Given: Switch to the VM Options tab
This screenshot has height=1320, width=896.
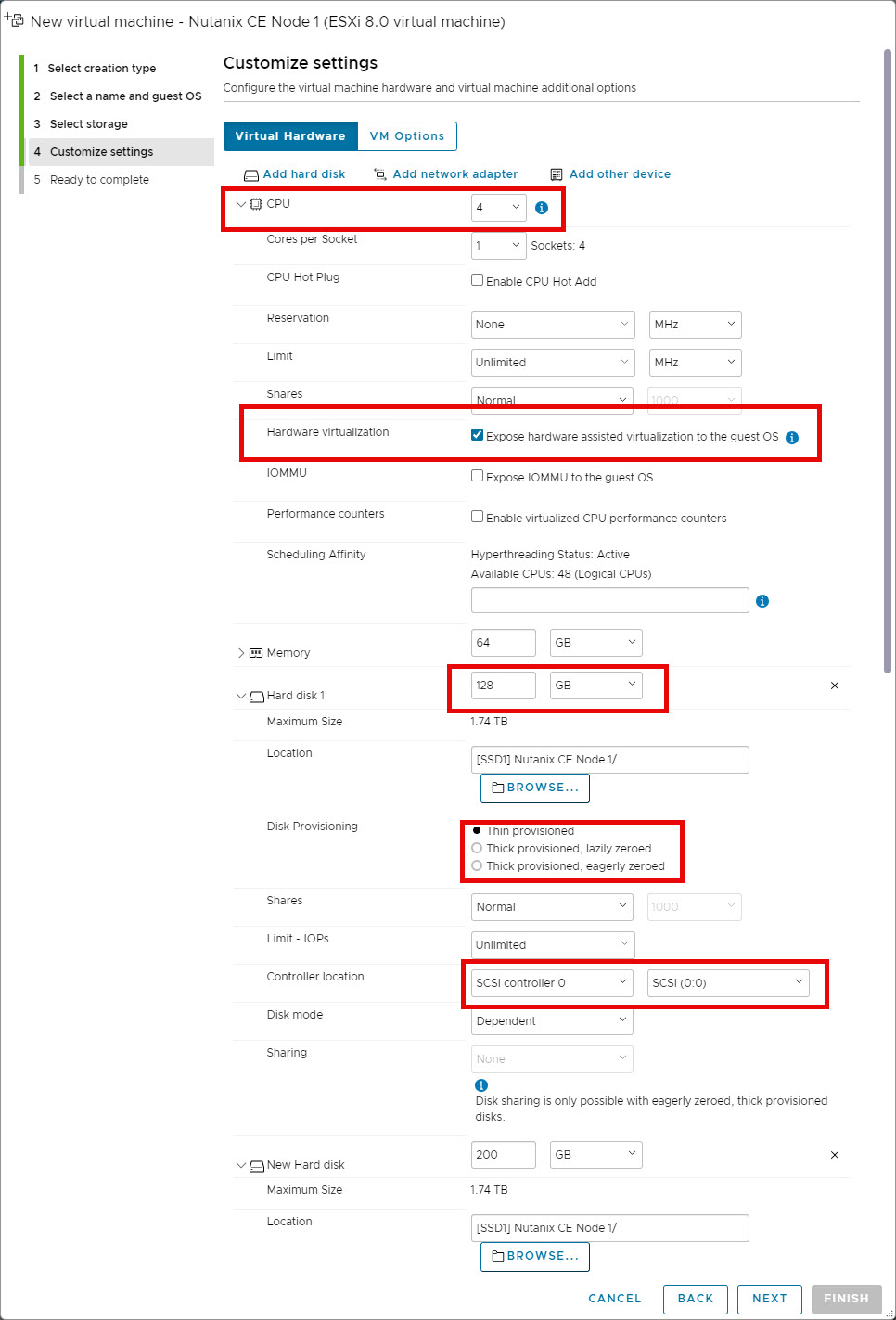Looking at the screenshot, I should pos(407,135).
